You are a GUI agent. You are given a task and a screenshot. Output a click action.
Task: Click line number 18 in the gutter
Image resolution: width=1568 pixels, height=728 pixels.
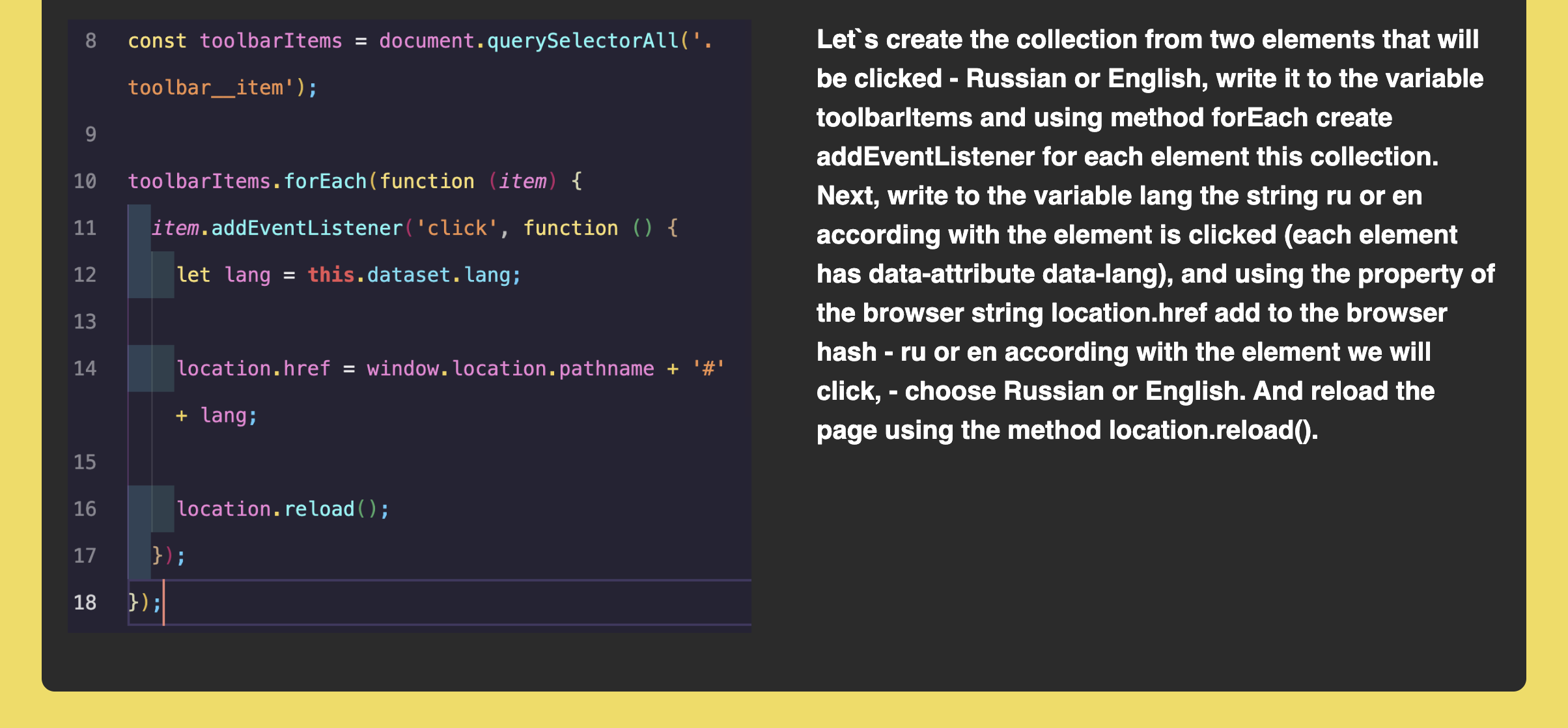(85, 602)
